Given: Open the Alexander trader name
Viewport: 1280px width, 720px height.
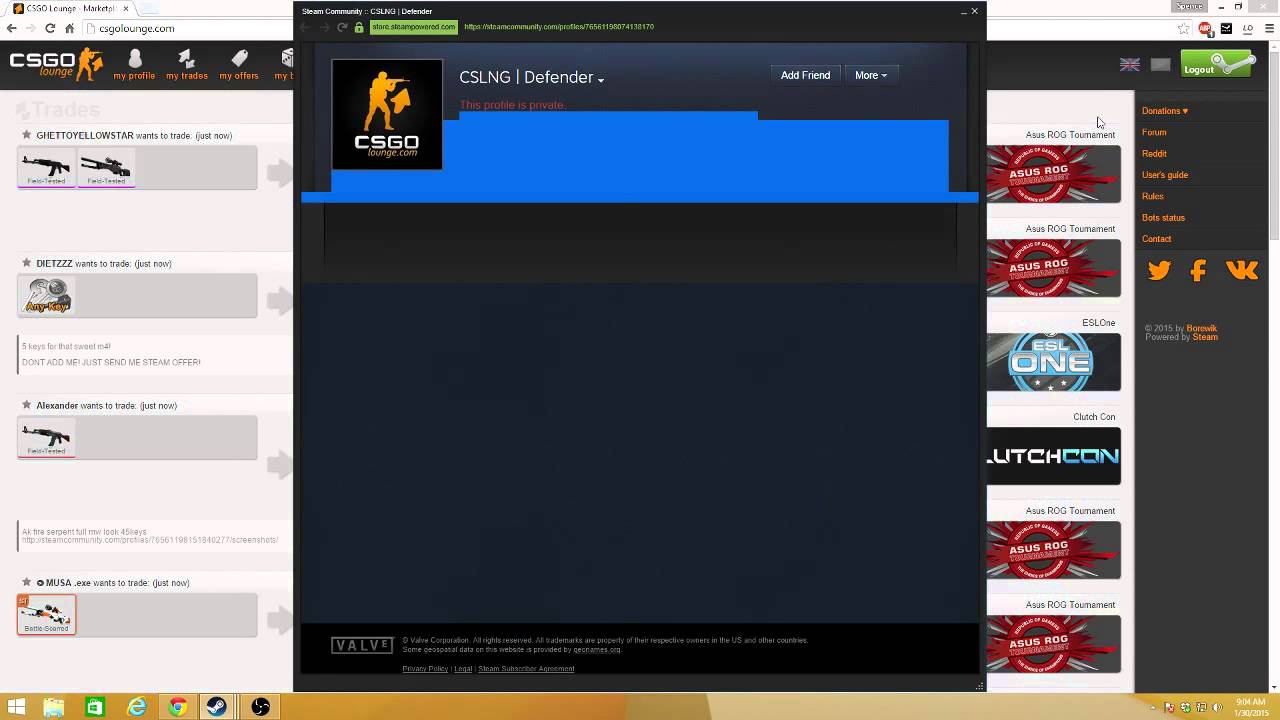Looking at the screenshot, I should 57,405.
